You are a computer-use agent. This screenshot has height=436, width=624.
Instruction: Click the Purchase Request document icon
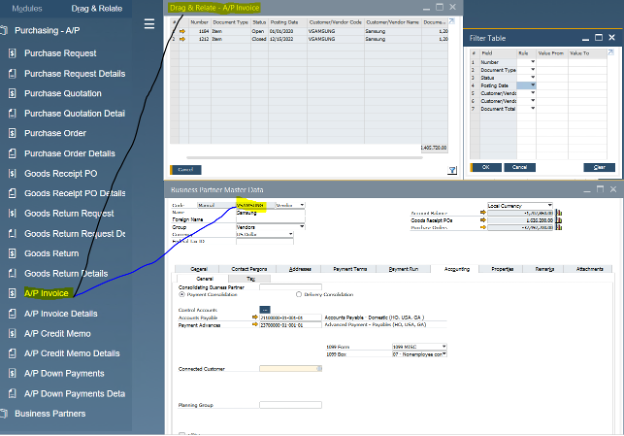click(12, 53)
